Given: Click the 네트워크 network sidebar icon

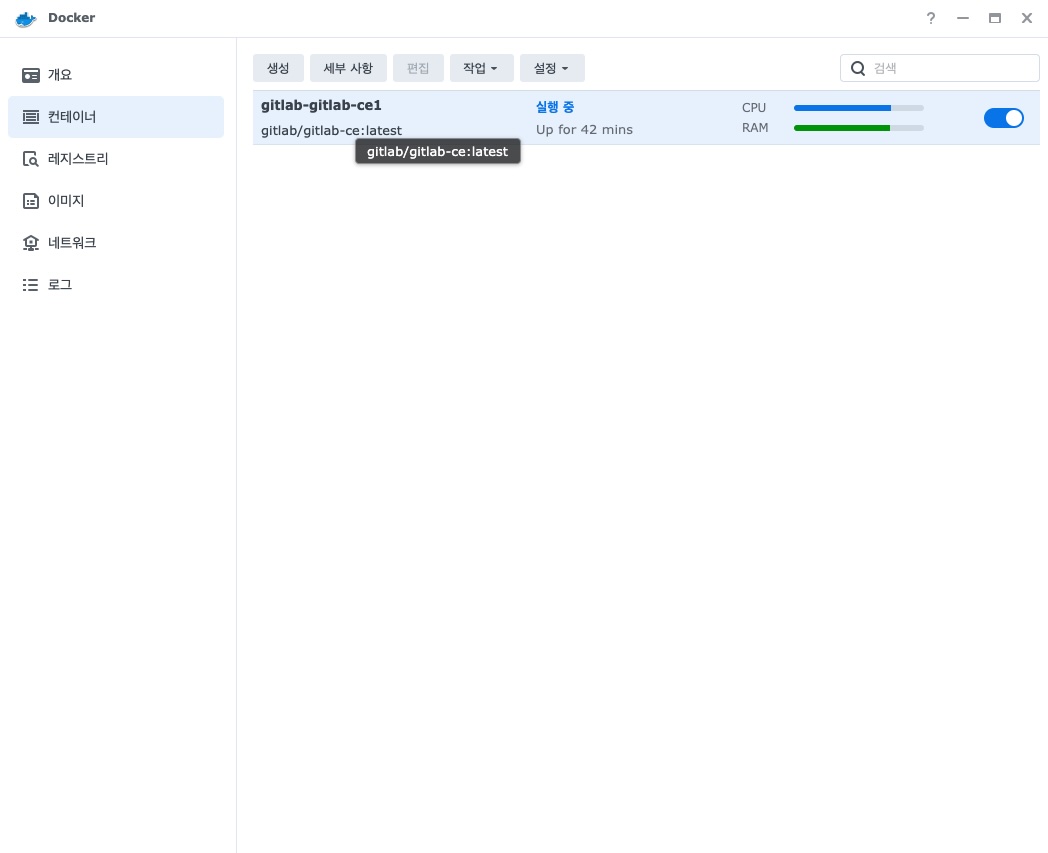Looking at the screenshot, I should pos(31,243).
